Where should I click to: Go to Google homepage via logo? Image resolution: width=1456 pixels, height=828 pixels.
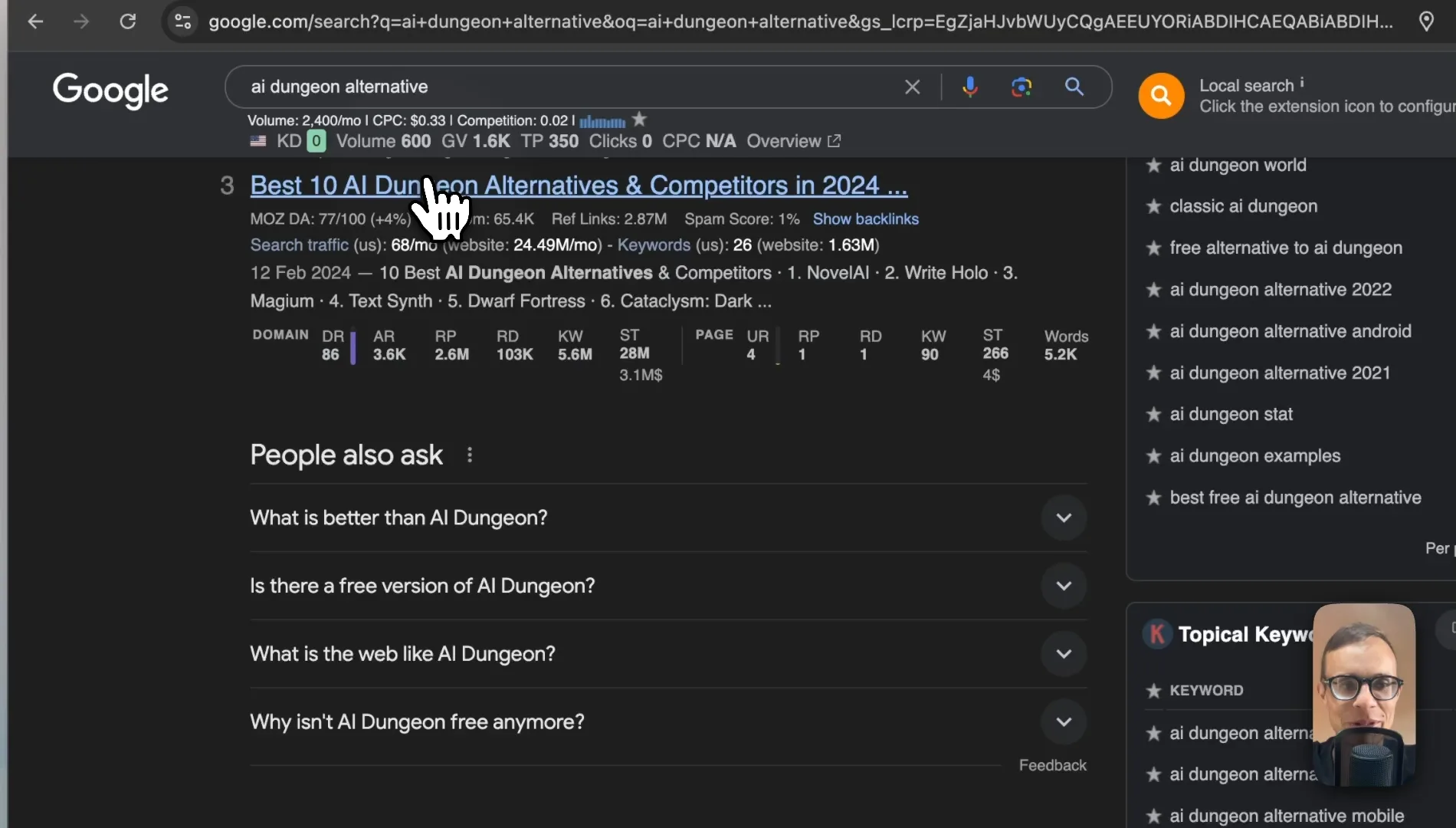click(x=110, y=90)
